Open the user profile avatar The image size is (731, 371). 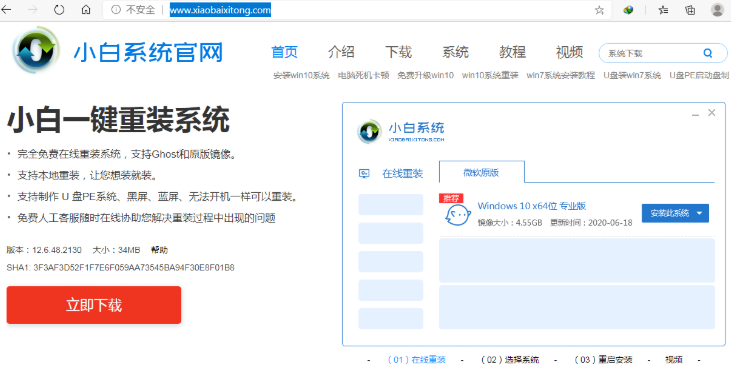717,10
